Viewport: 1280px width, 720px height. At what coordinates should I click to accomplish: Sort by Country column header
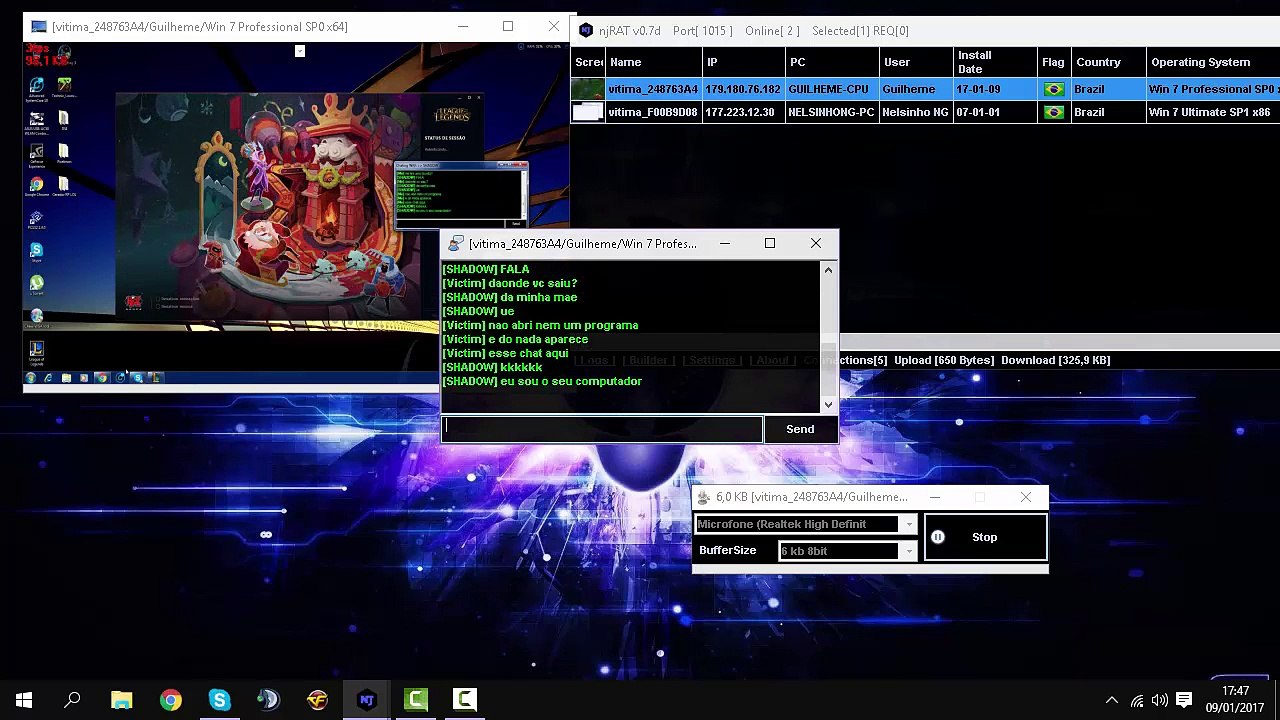(x=1108, y=62)
